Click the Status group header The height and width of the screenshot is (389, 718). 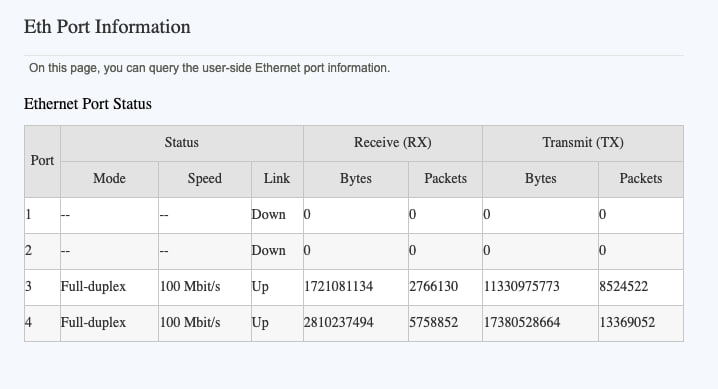pos(182,143)
